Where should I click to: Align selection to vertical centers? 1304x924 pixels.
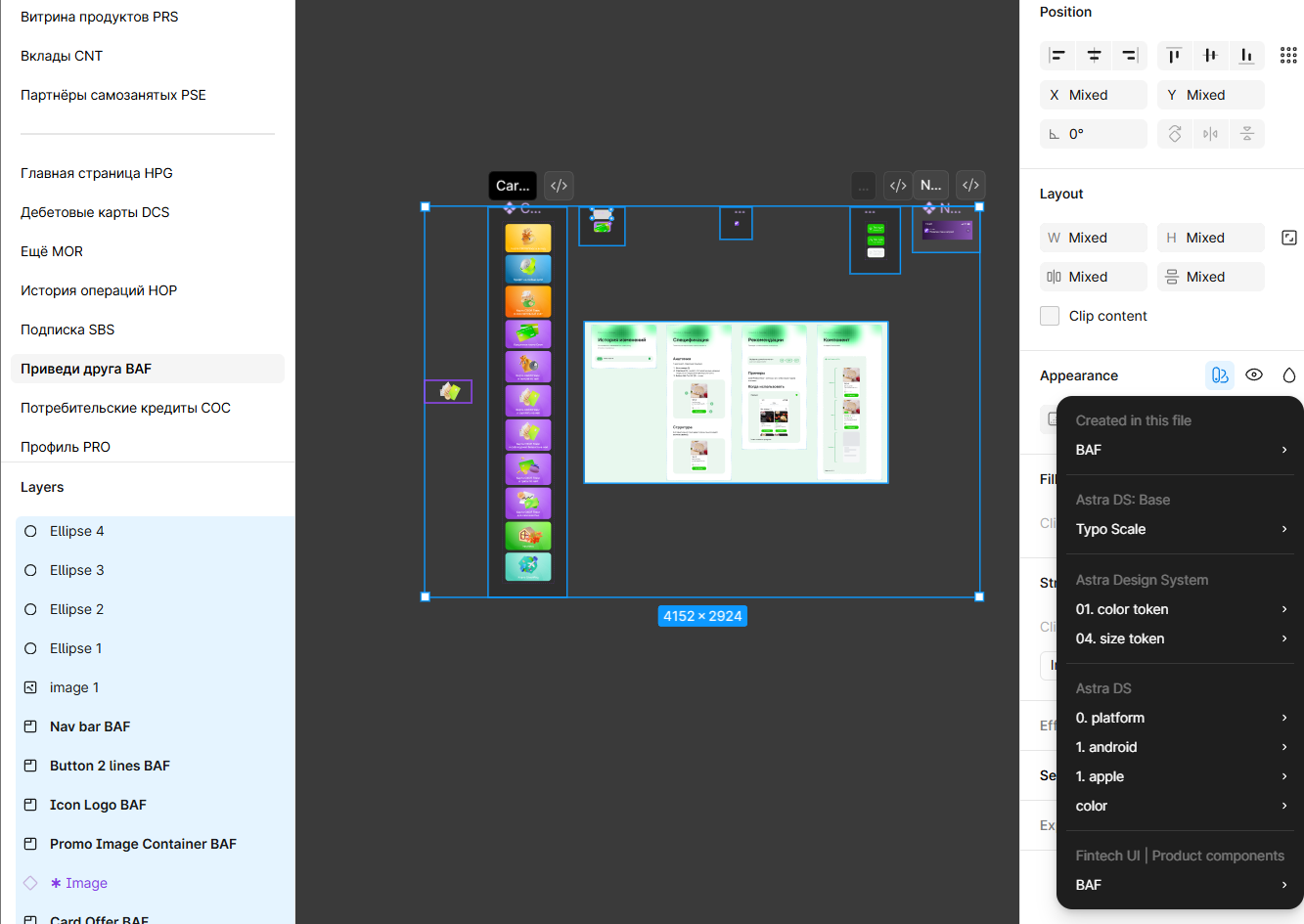pos(1210,56)
